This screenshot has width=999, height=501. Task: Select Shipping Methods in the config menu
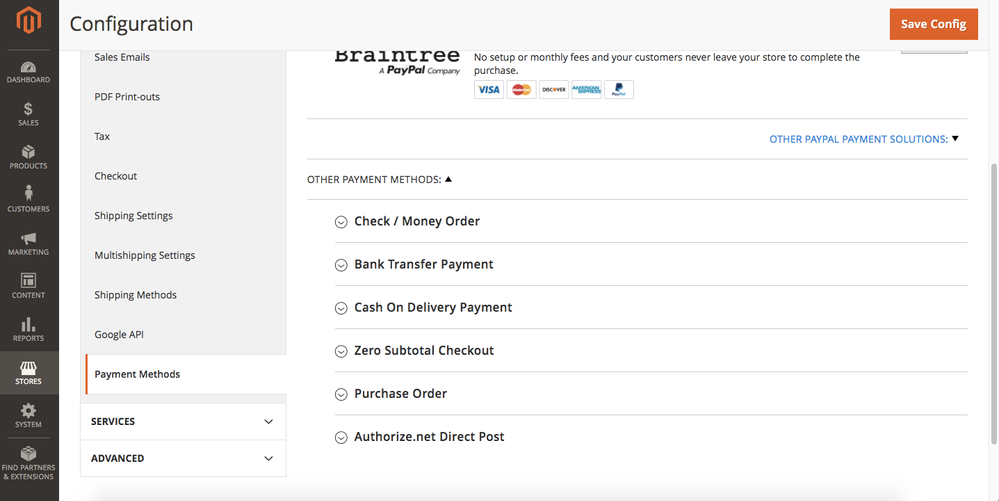point(135,295)
